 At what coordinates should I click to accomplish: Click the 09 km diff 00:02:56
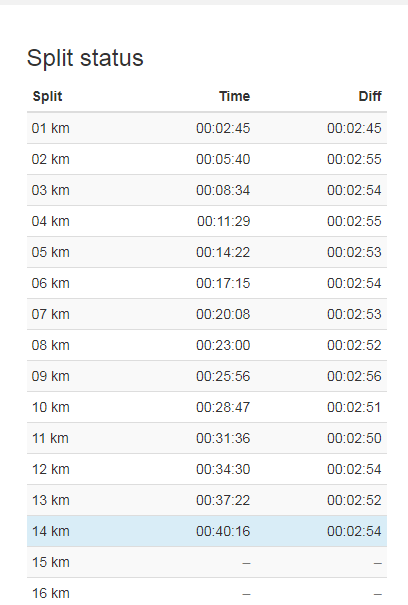[354, 376]
